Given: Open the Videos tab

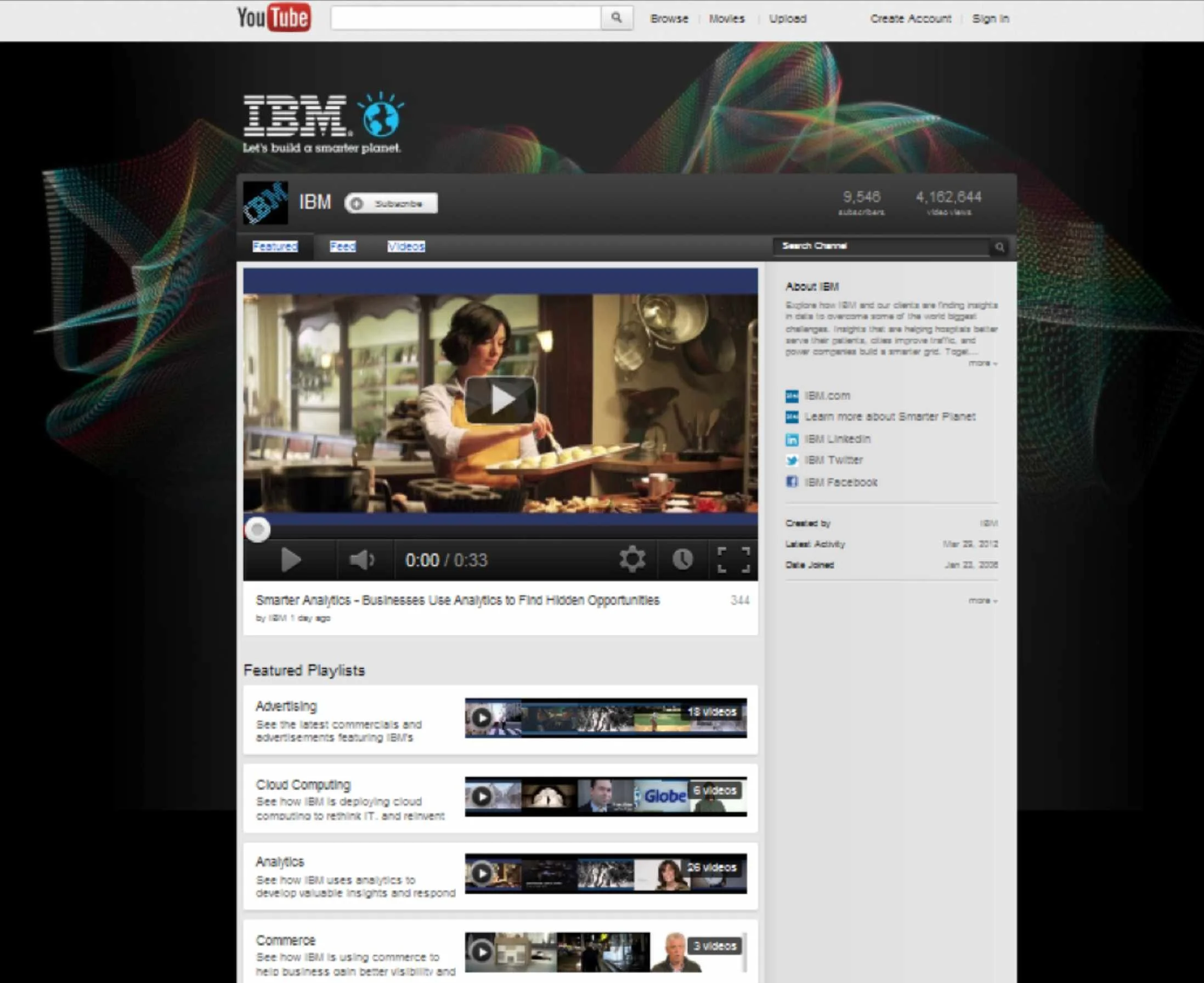Looking at the screenshot, I should pos(406,246).
